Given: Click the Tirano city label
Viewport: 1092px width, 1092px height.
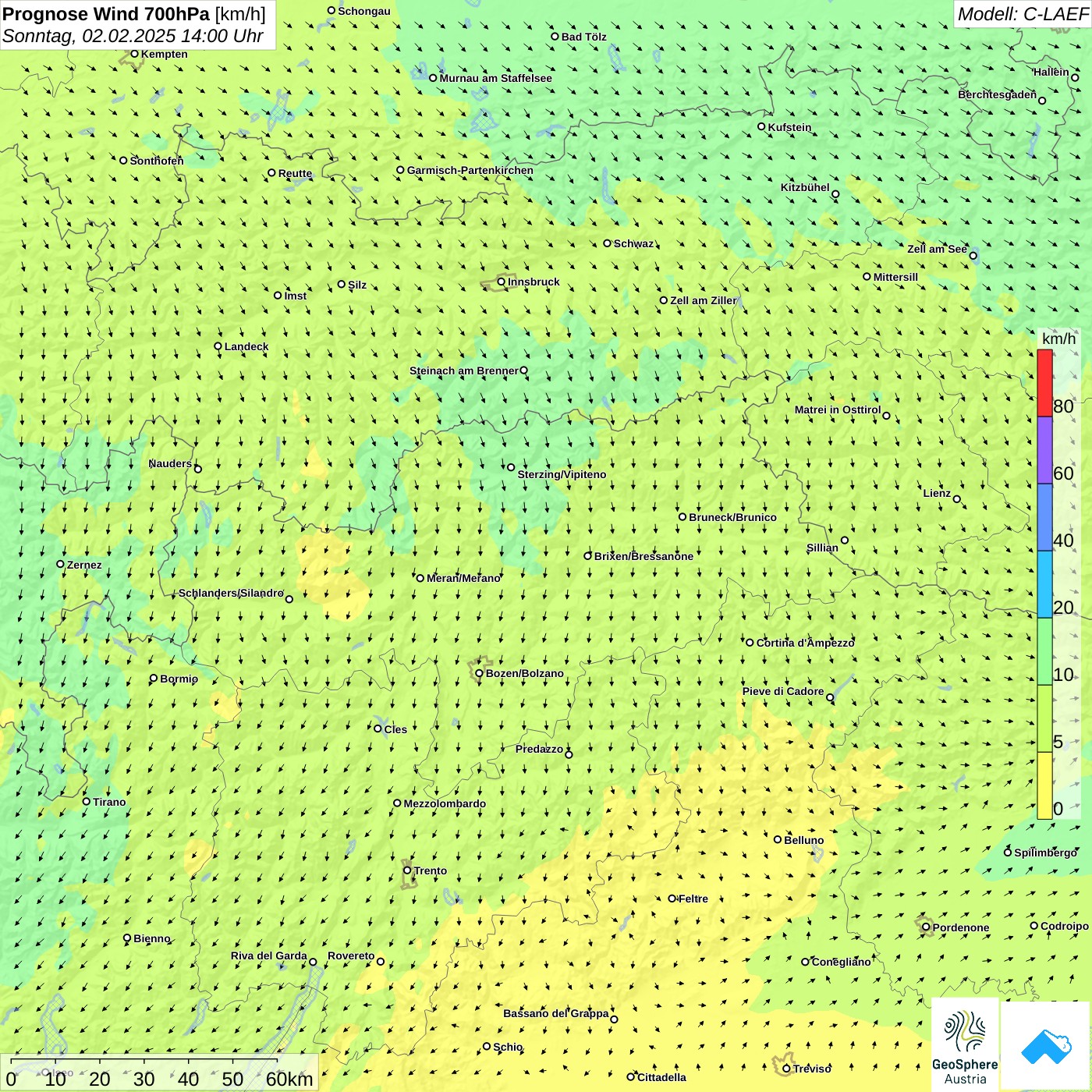Looking at the screenshot, I should [109, 802].
